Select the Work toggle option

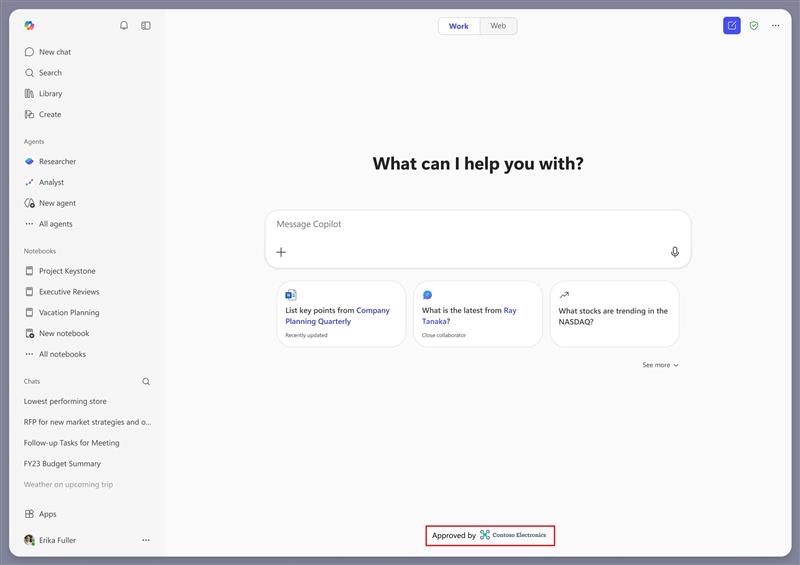(x=459, y=26)
